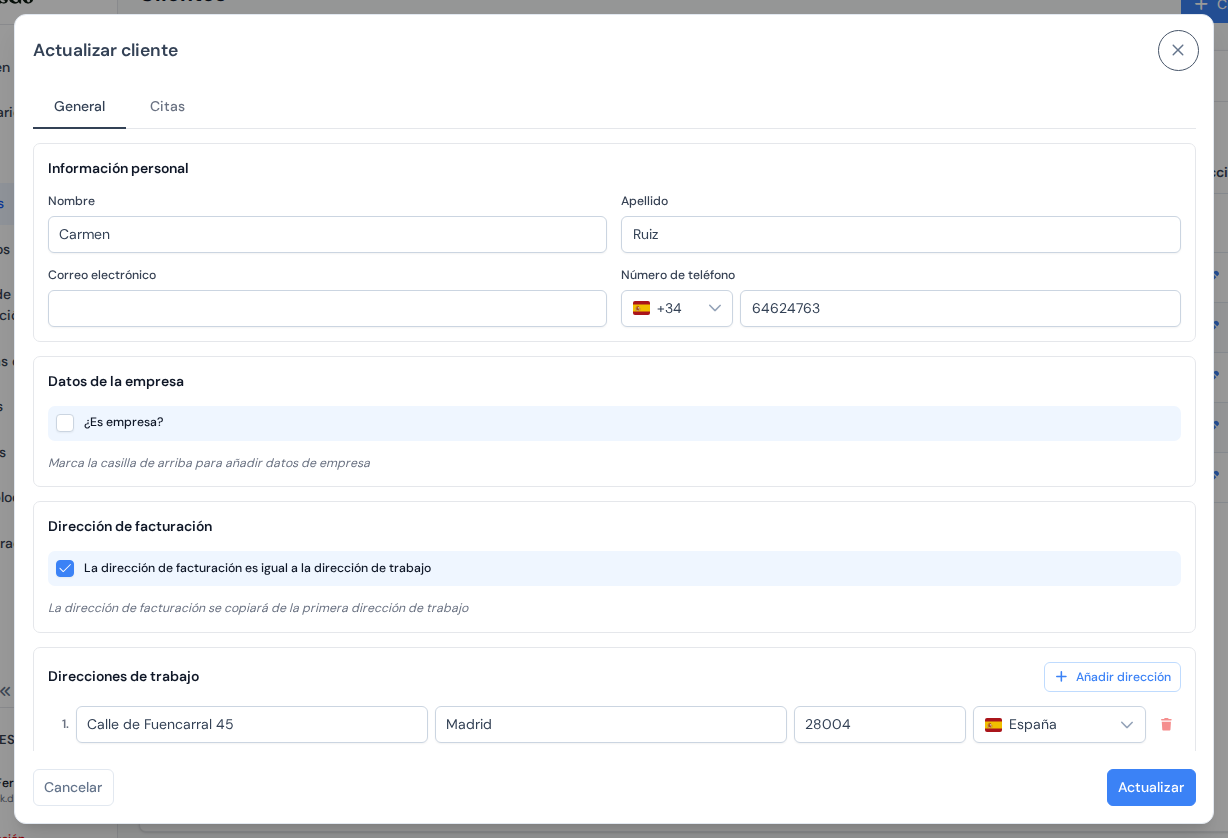Viewport: 1228px width, 838px height.
Task: Collapse the sidebar with double chevron icon
Action: pyautogui.click(x=5, y=690)
